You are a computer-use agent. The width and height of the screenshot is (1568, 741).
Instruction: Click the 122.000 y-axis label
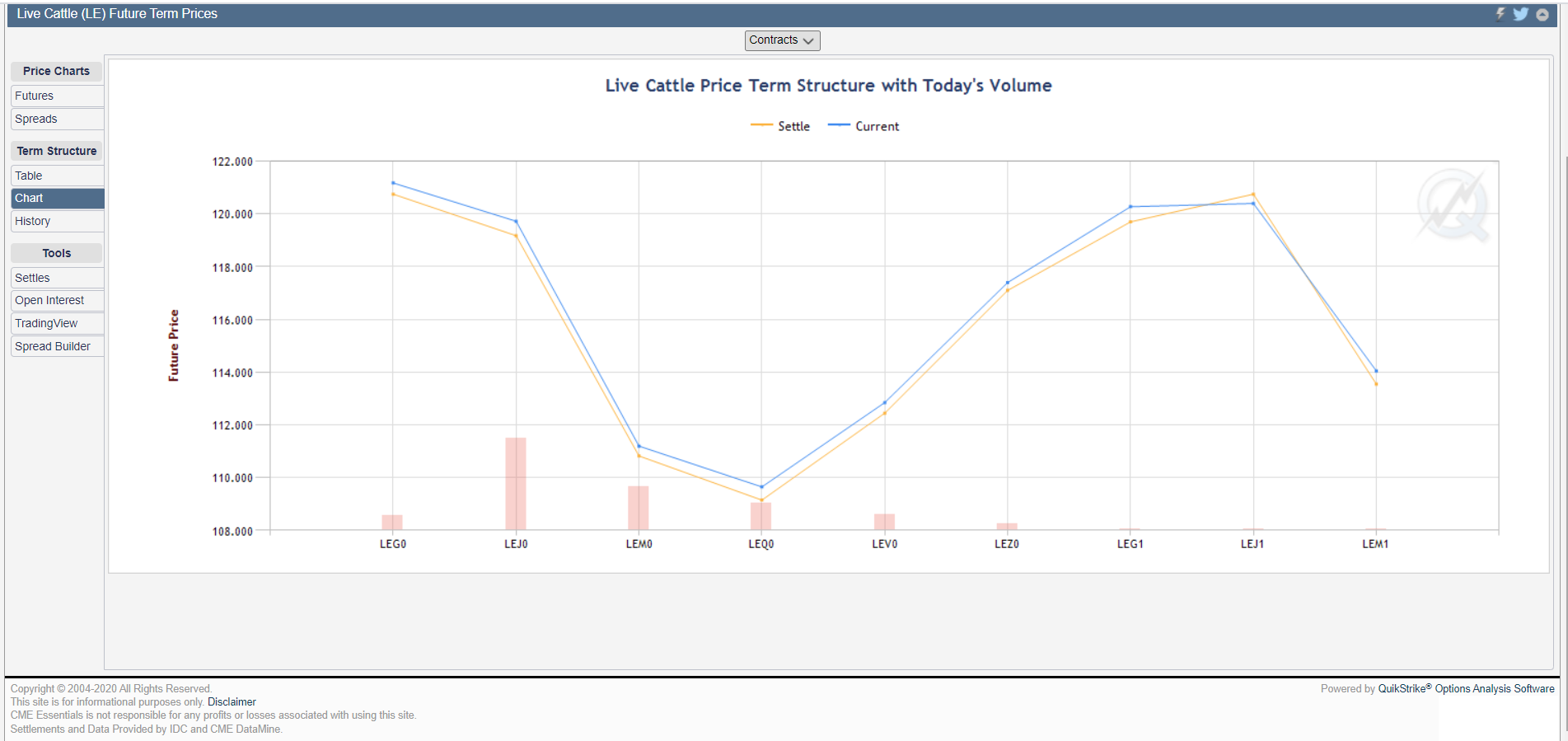click(x=232, y=162)
